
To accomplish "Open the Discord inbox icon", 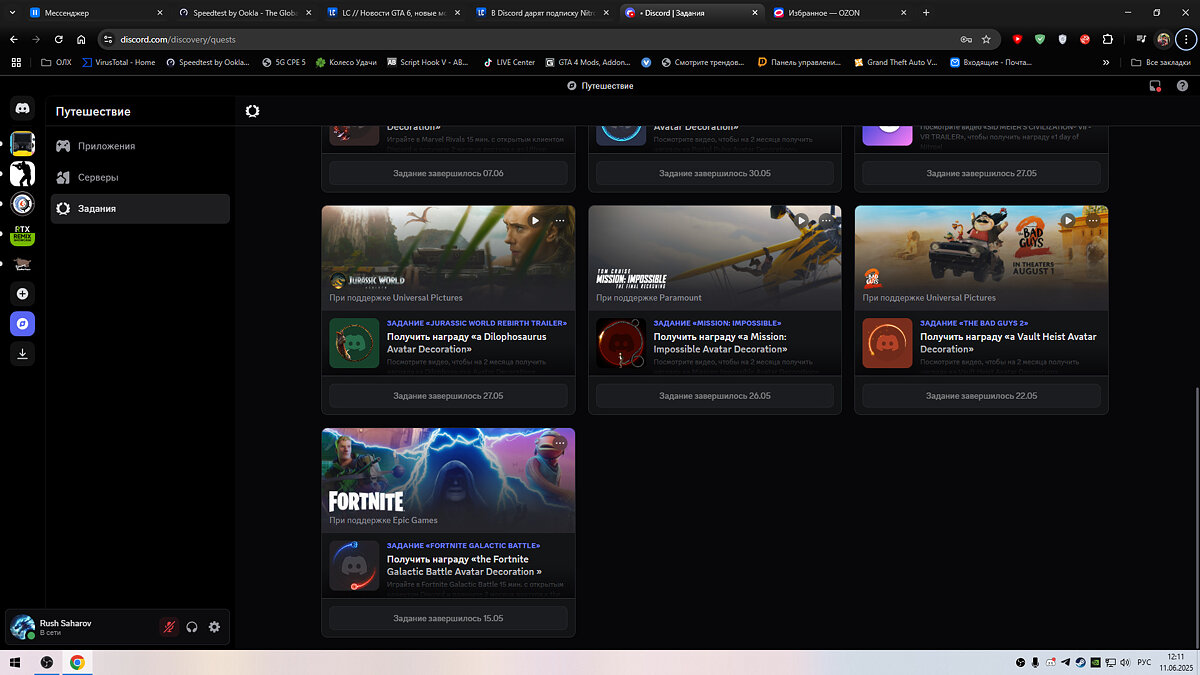I will pyautogui.click(x=1155, y=86).
